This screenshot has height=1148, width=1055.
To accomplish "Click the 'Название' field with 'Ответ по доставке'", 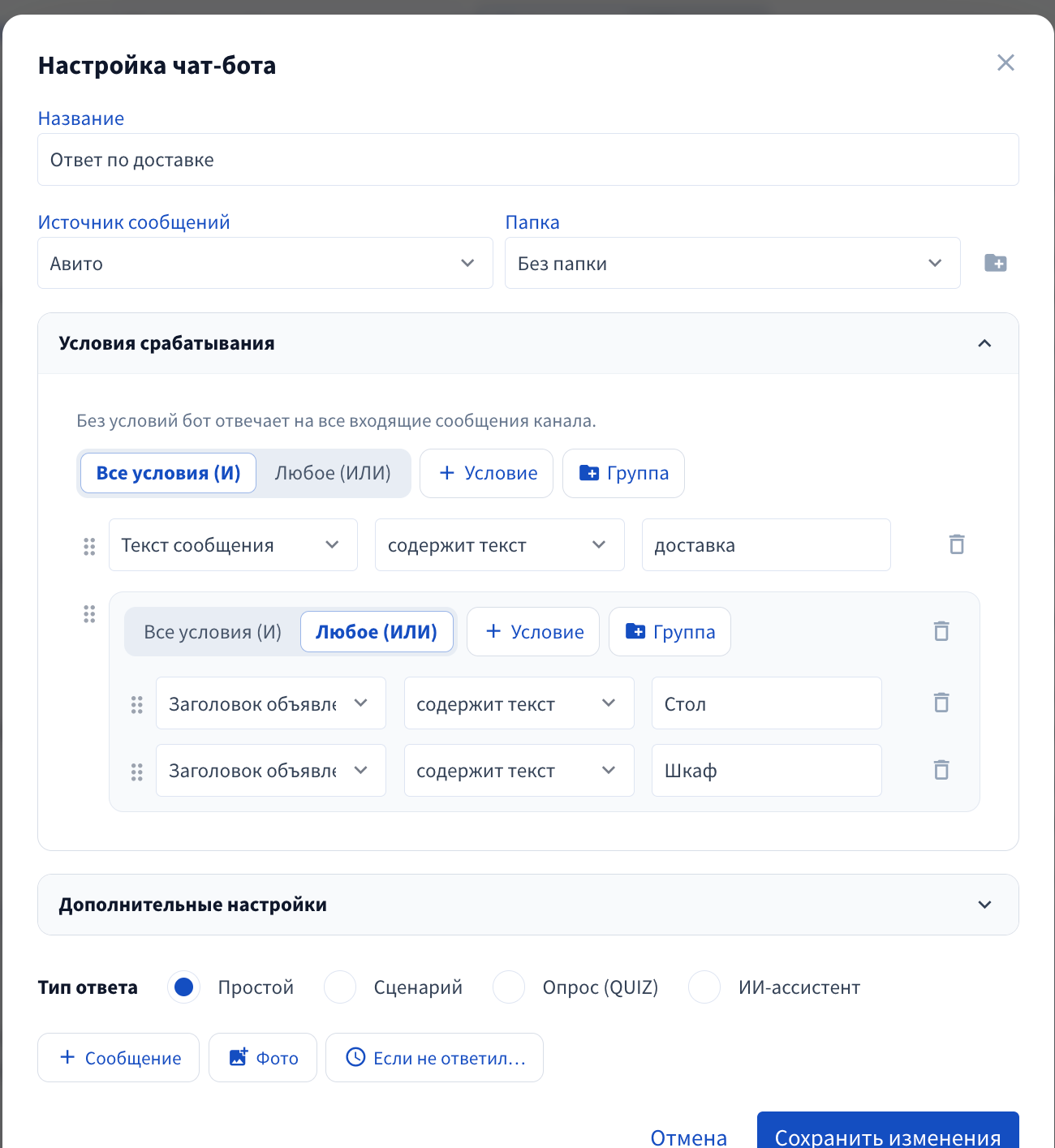I will 528,160.
